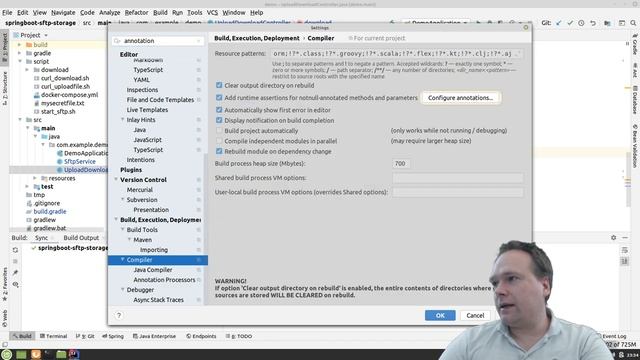
Task: Open the Endpoints tool window tab
Action: [x=201, y=336]
